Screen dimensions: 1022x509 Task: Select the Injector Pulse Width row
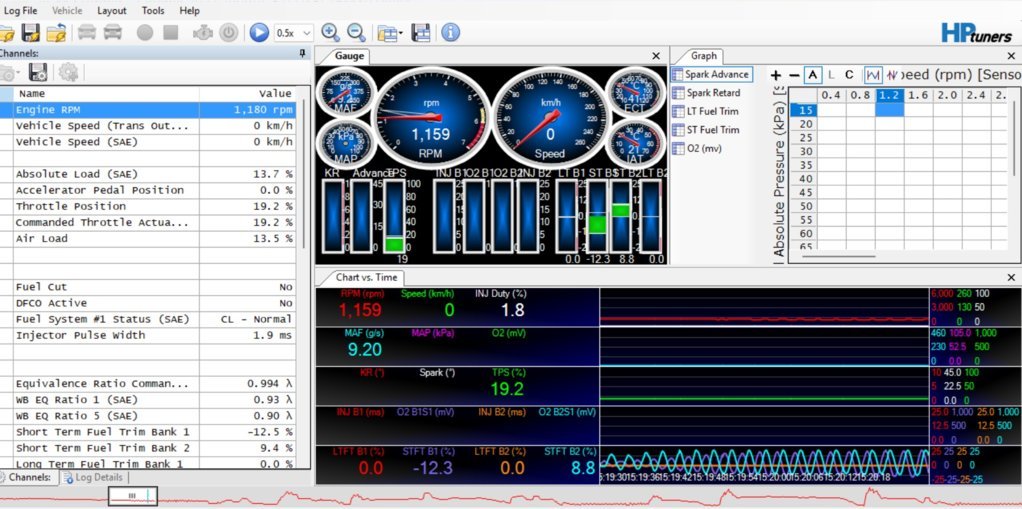point(148,335)
